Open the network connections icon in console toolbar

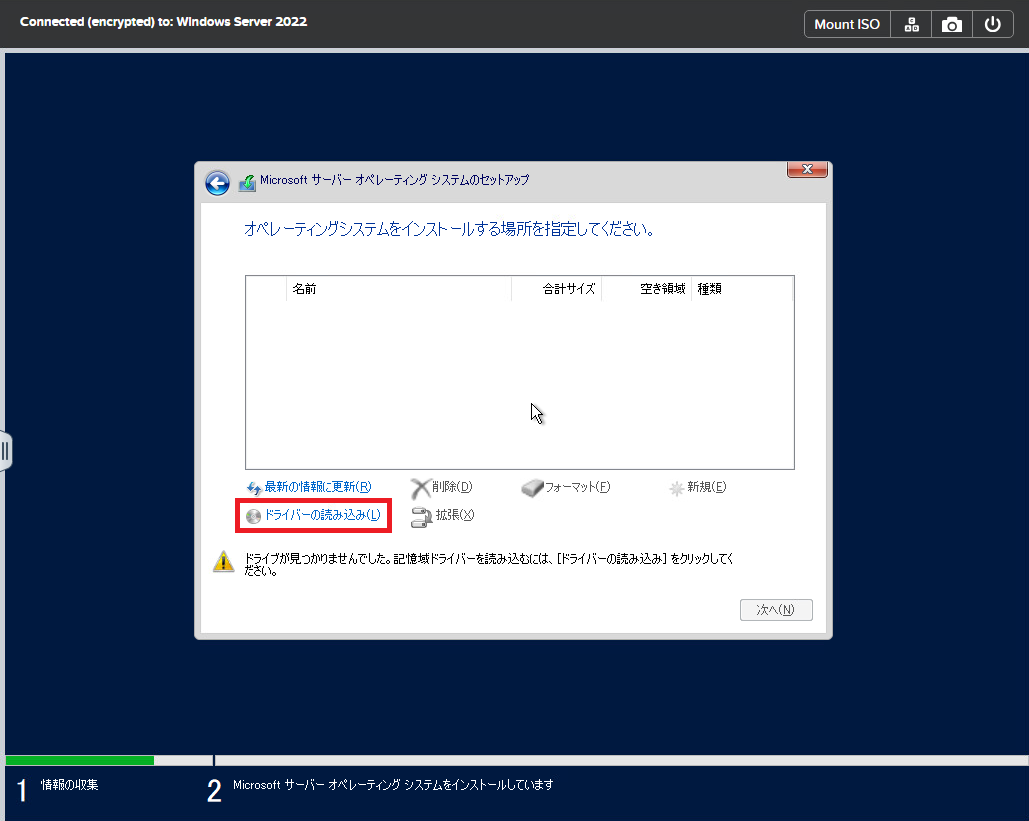click(911, 24)
